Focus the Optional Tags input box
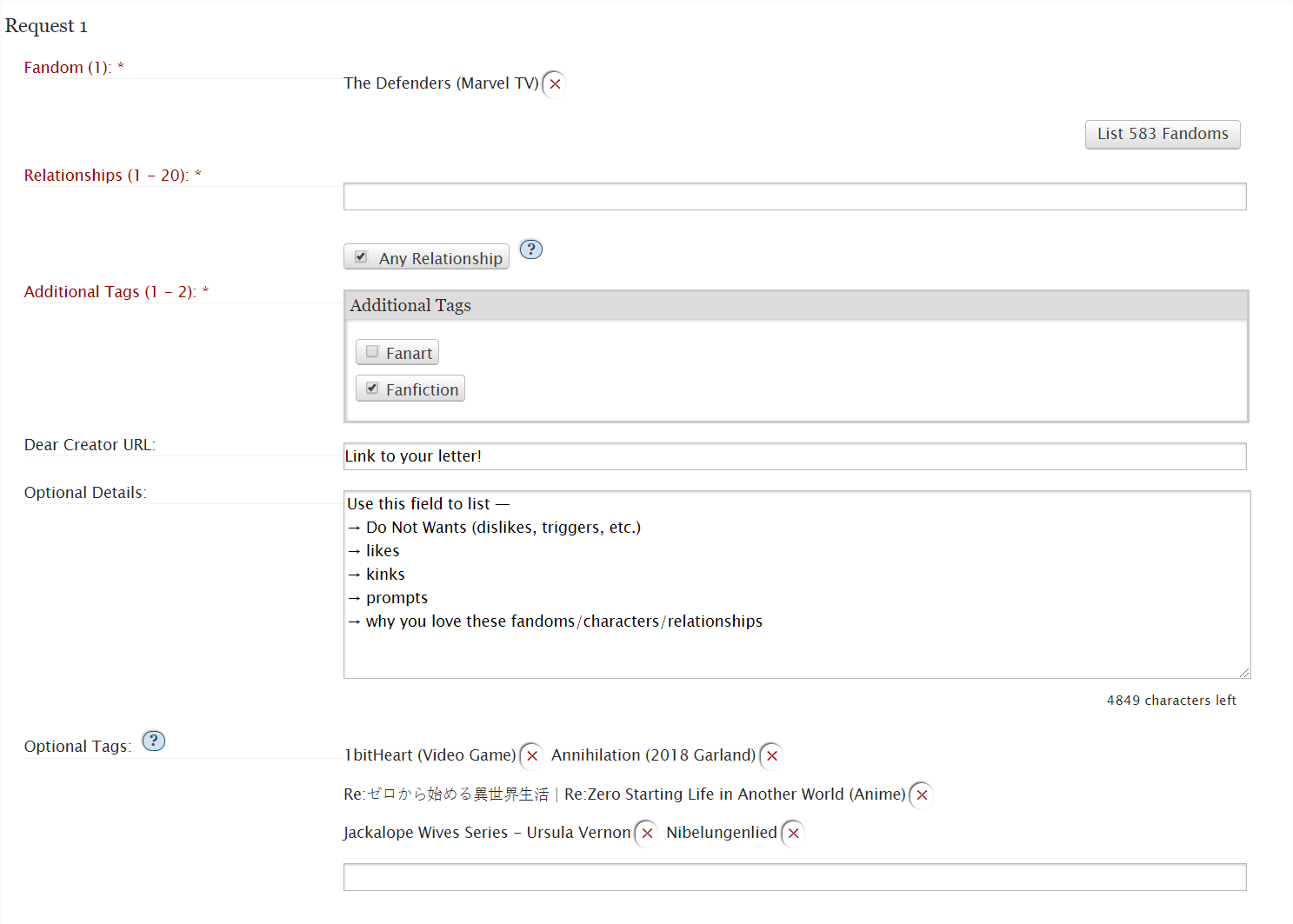 click(794, 877)
